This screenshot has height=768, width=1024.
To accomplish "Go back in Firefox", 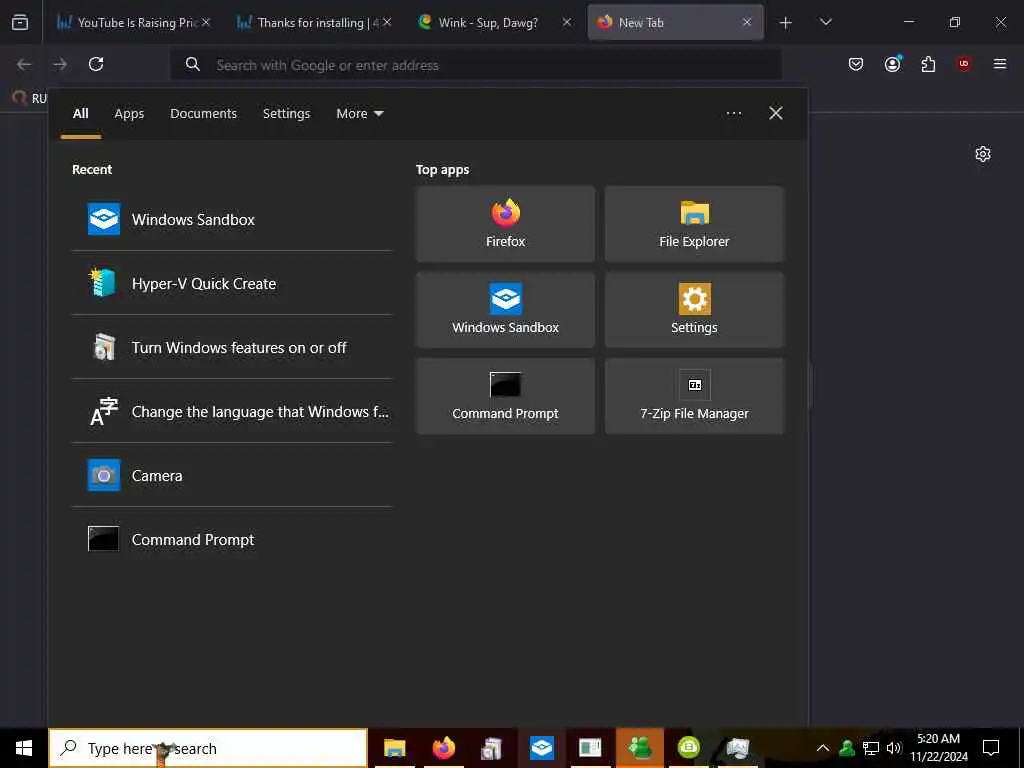I will 24,64.
